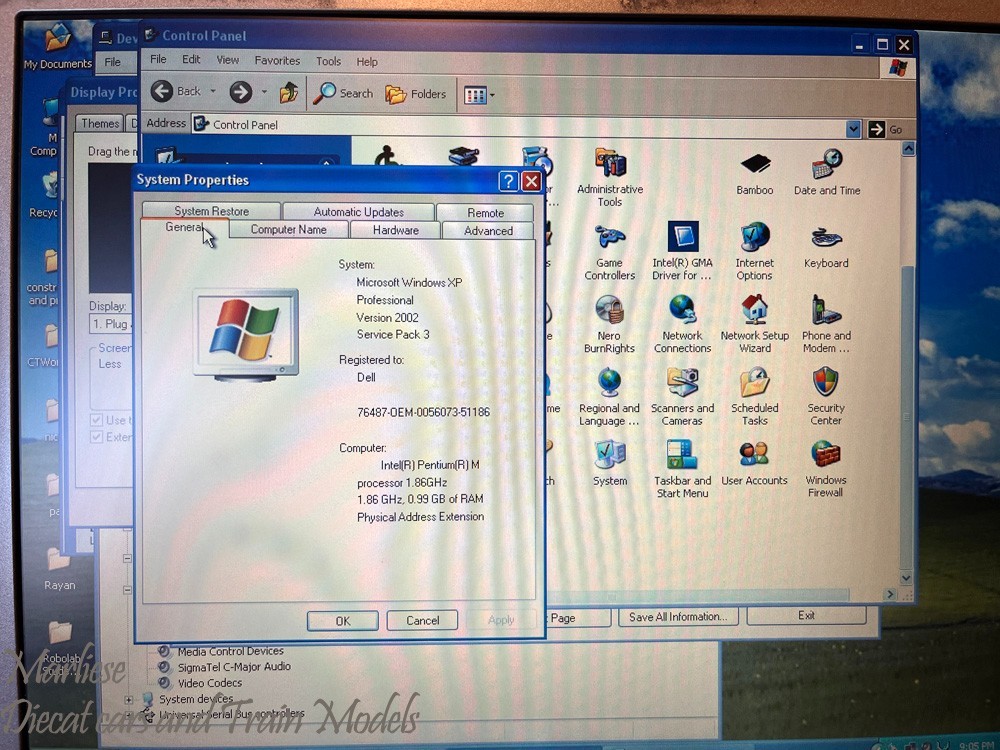The image size is (1000, 750).
Task: Open the Edit menu
Action: point(191,59)
